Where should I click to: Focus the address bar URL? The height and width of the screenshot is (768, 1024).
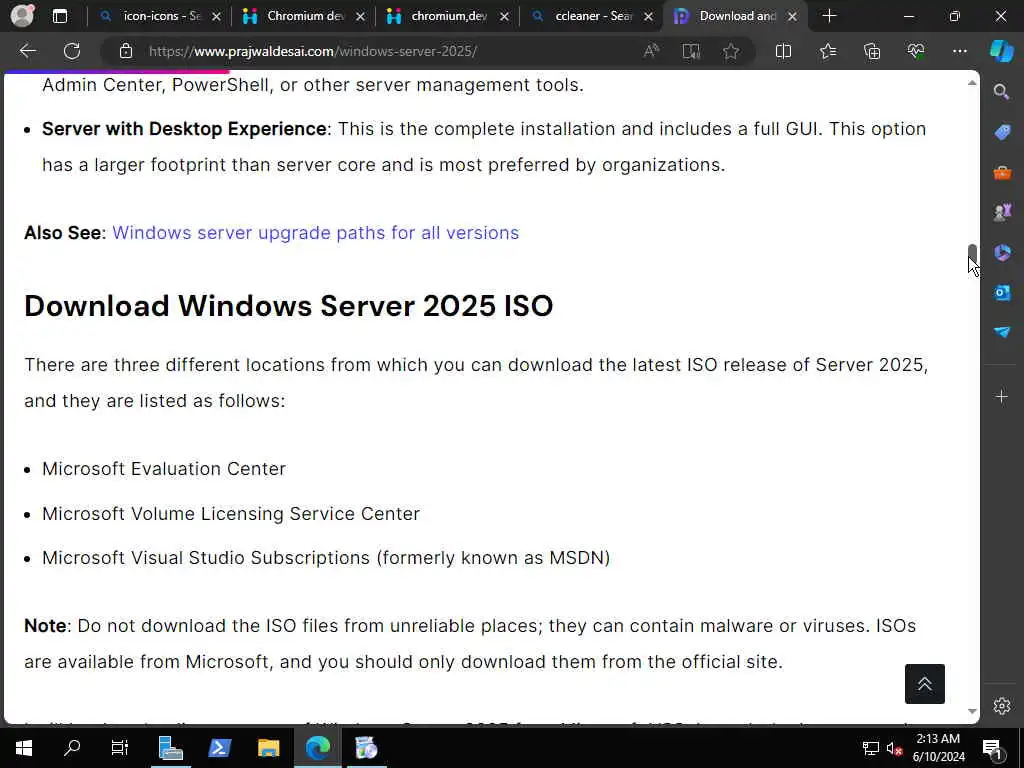pyautogui.click(x=313, y=51)
